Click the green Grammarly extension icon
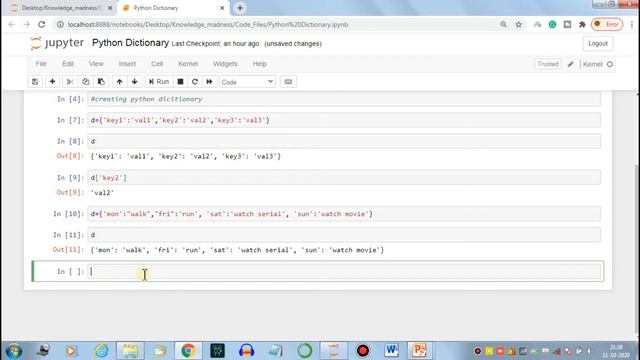 552,24
